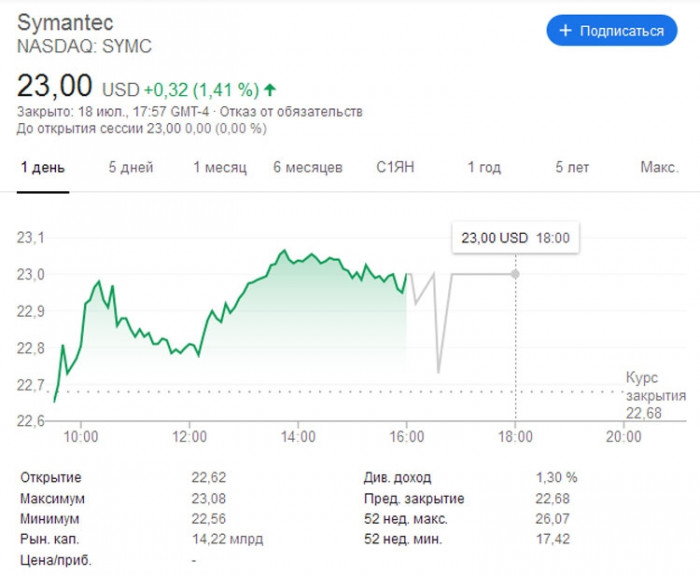Screen dimensions: 700x575
Task: Click the Рын. кап. value 14,22 млрд
Action: [x=227, y=539]
